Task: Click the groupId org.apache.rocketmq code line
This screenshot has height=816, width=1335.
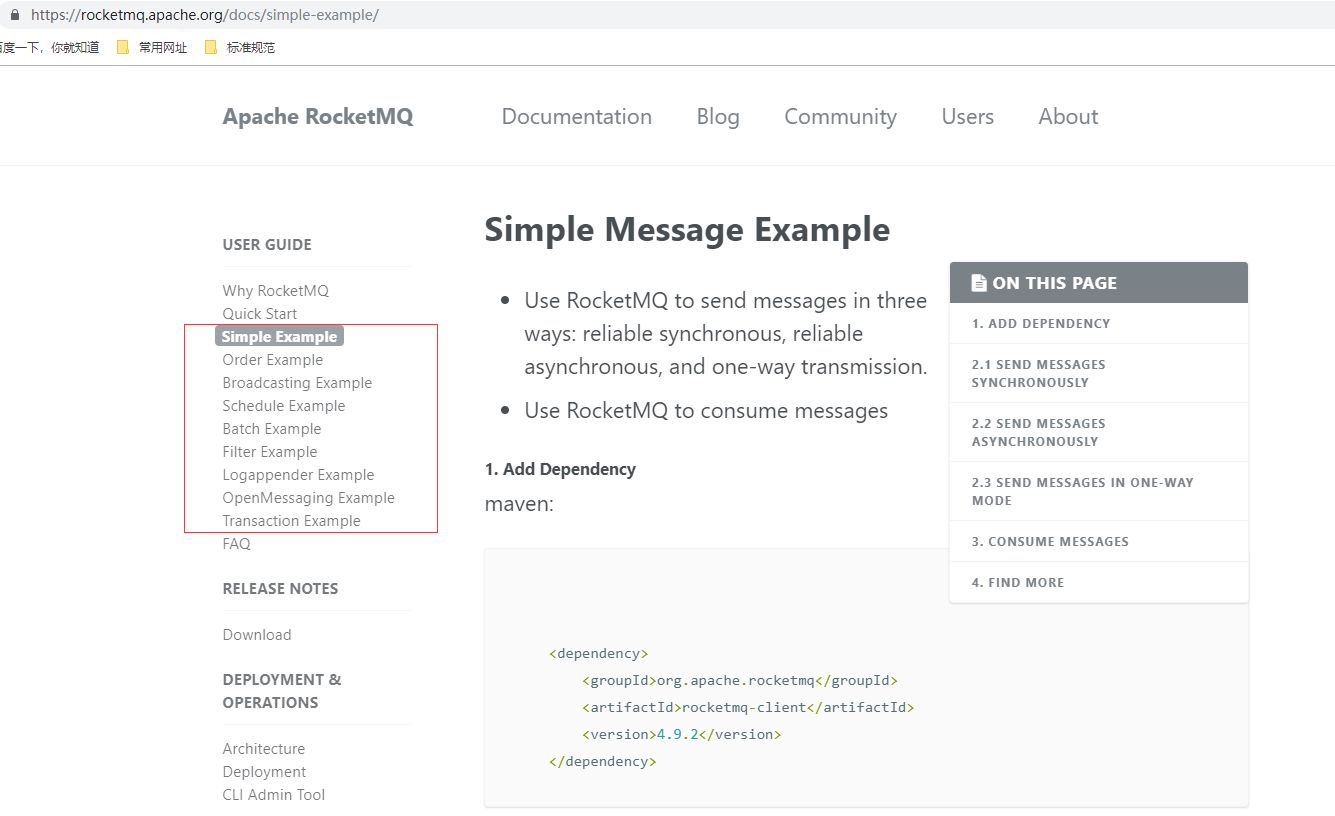Action: (x=740, y=681)
